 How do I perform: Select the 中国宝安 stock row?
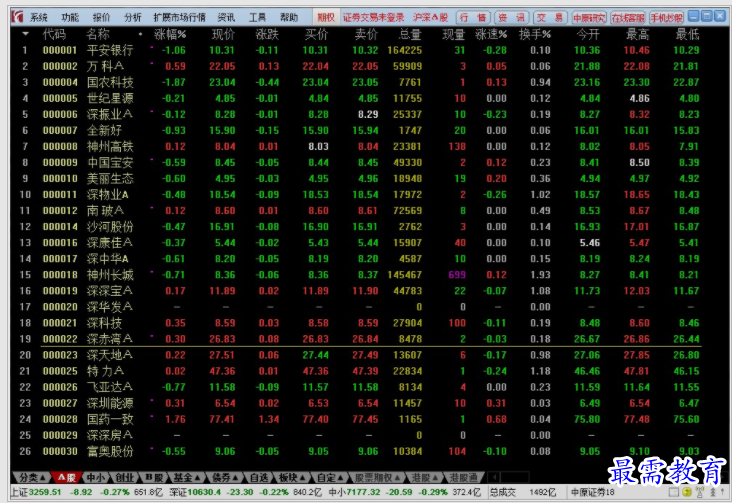pos(359,163)
